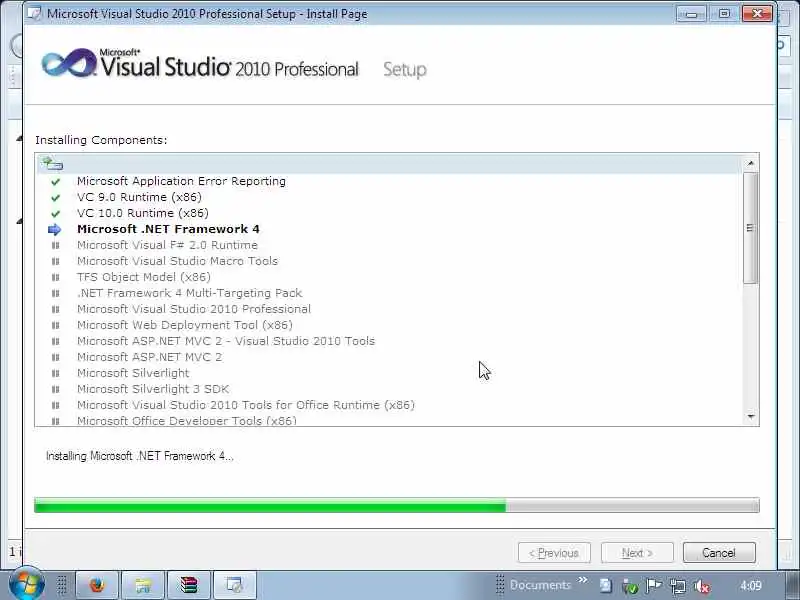Click the green installation progress bar
This screenshot has height=600, width=800.
click(396, 505)
